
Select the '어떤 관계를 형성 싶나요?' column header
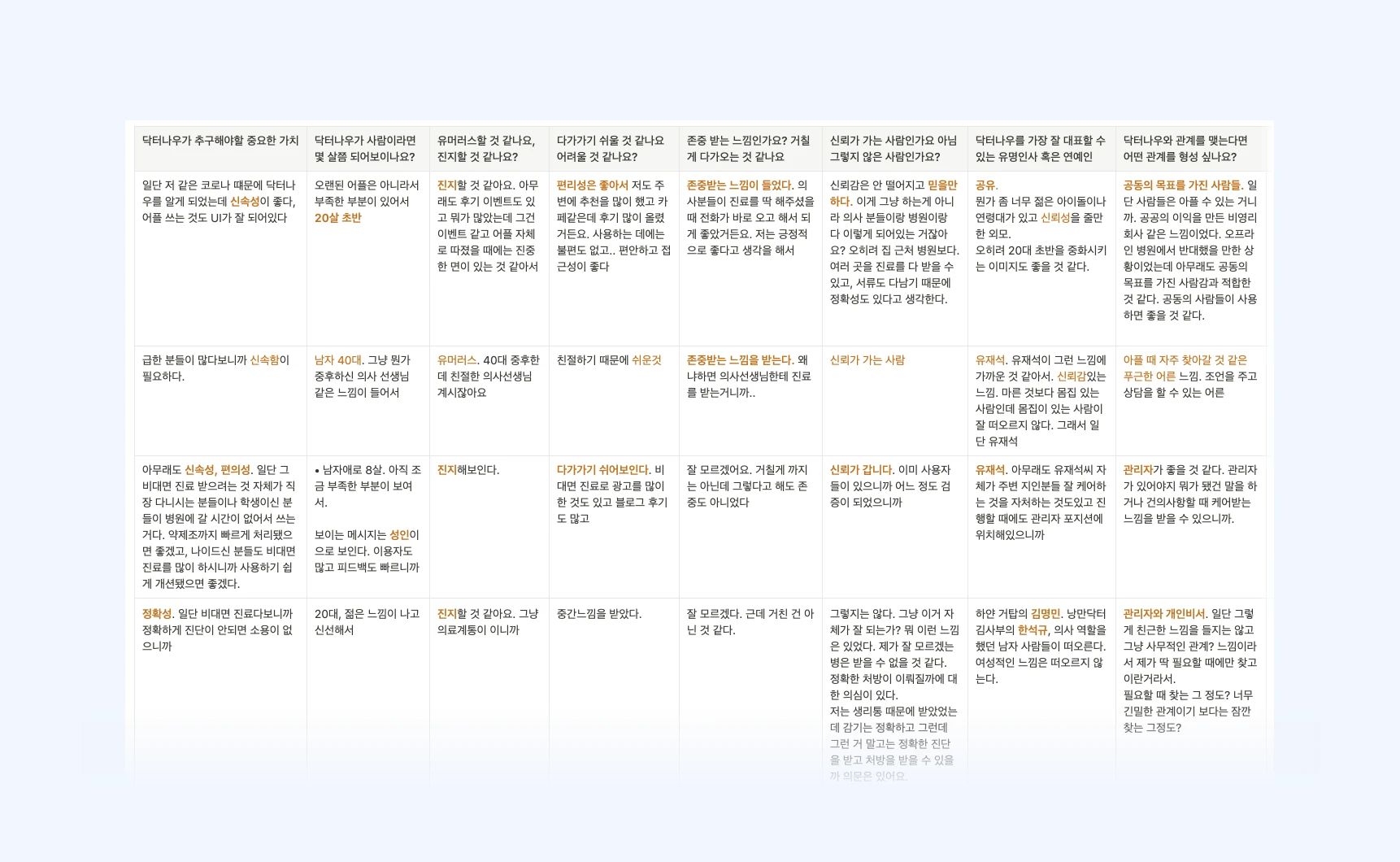1190,149
